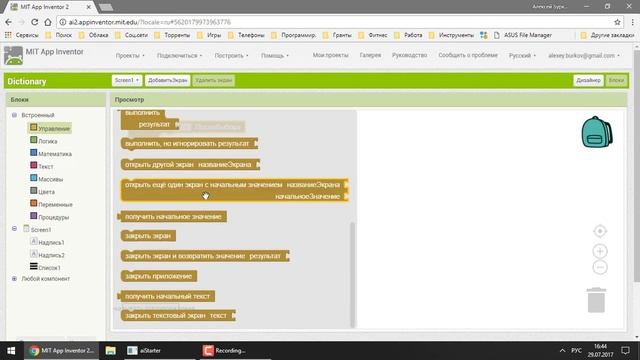Select Список1 component

45,267
